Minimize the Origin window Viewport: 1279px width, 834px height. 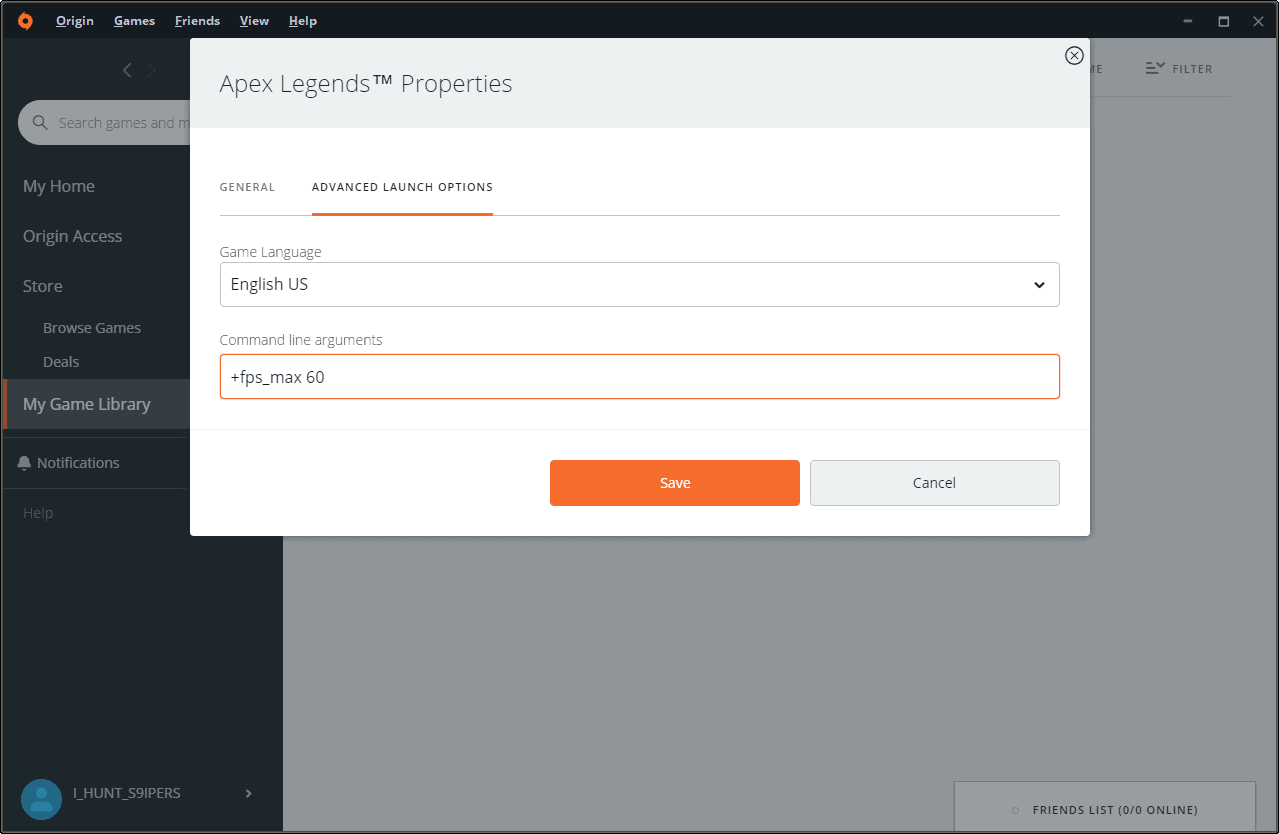point(1188,21)
